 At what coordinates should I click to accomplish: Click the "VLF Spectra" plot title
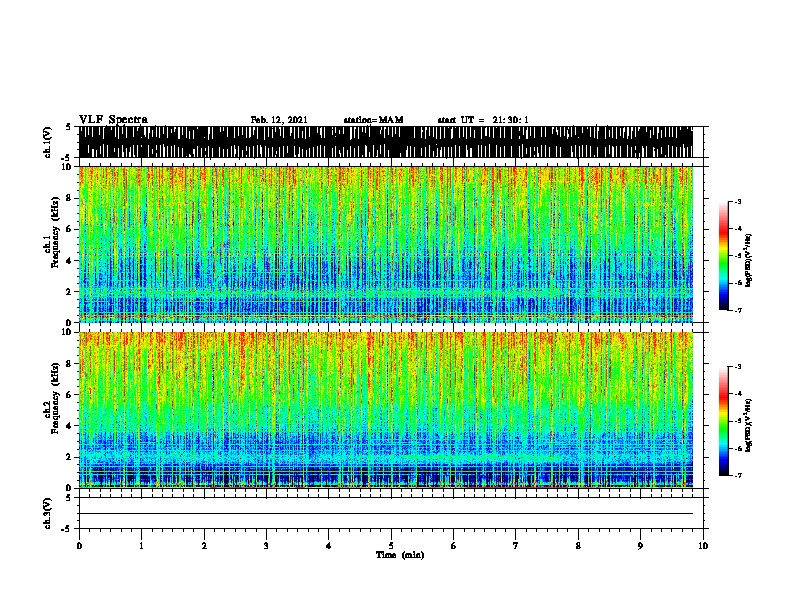[113, 120]
